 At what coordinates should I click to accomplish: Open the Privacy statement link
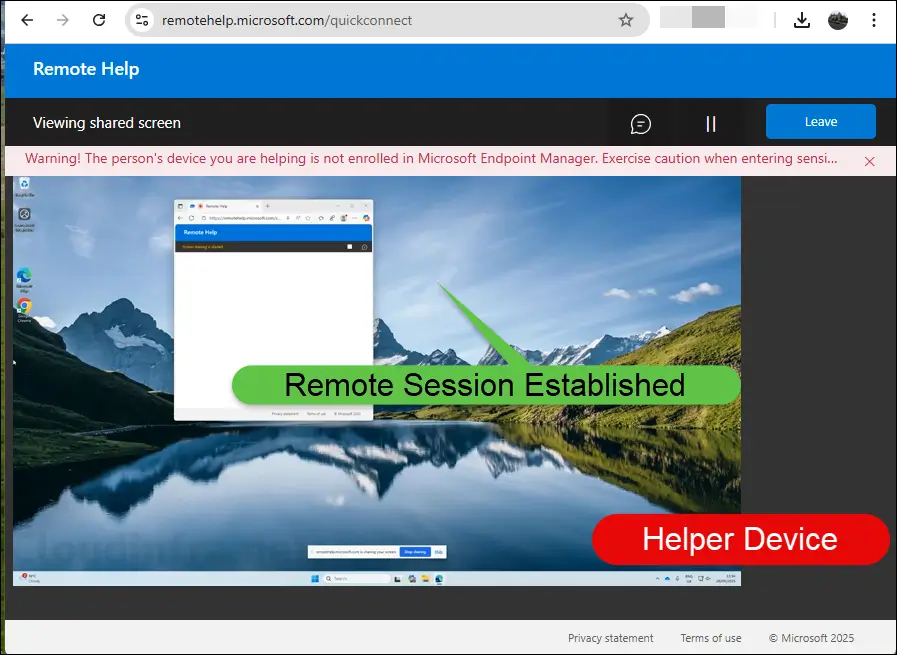(610, 638)
